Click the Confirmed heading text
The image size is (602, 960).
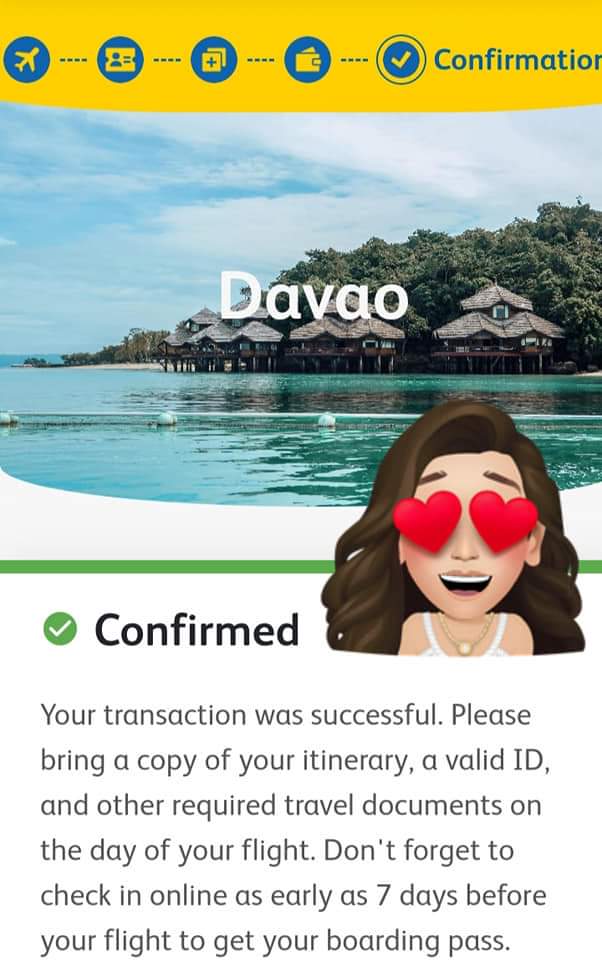coord(197,630)
